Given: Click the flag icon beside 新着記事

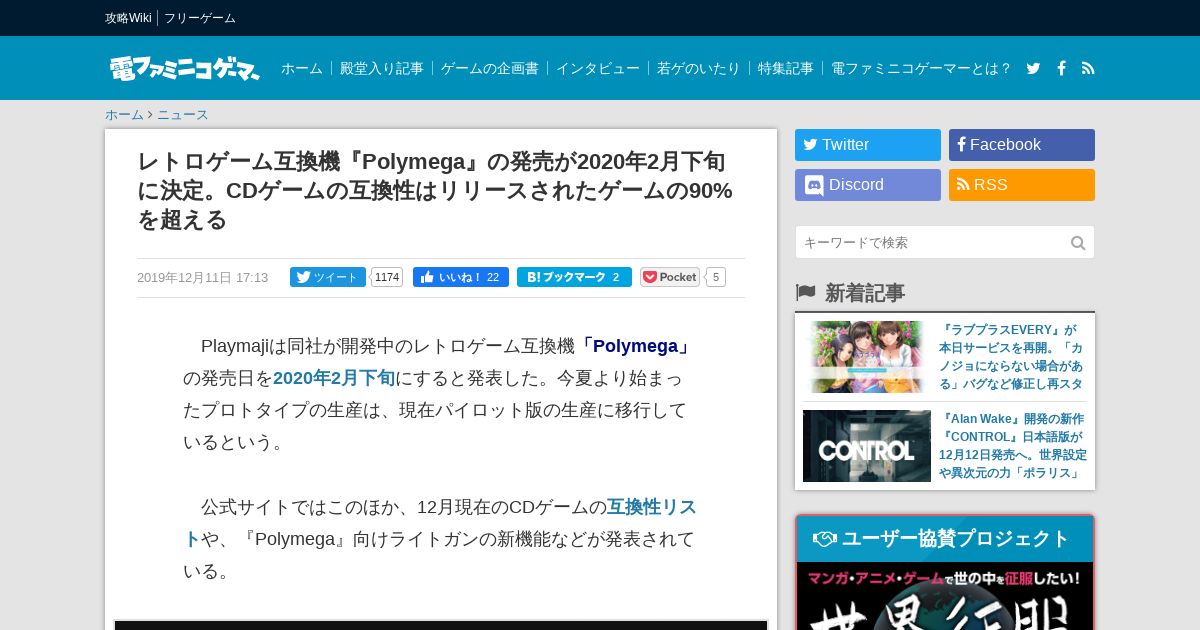Looking at the screenshot, I should click(806, 292).
